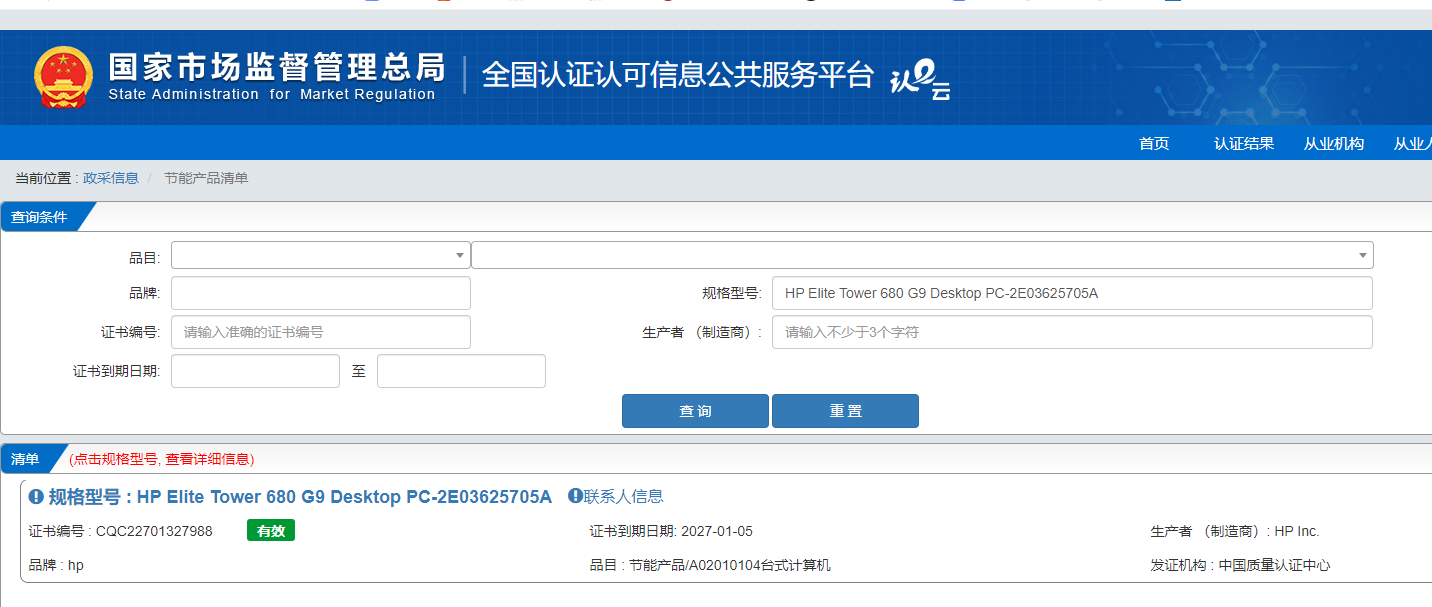The width and height of the screenshot is (1432, 607).
Task: Click the info icon before 联系人信息
Action: click(x=575, y=496)
